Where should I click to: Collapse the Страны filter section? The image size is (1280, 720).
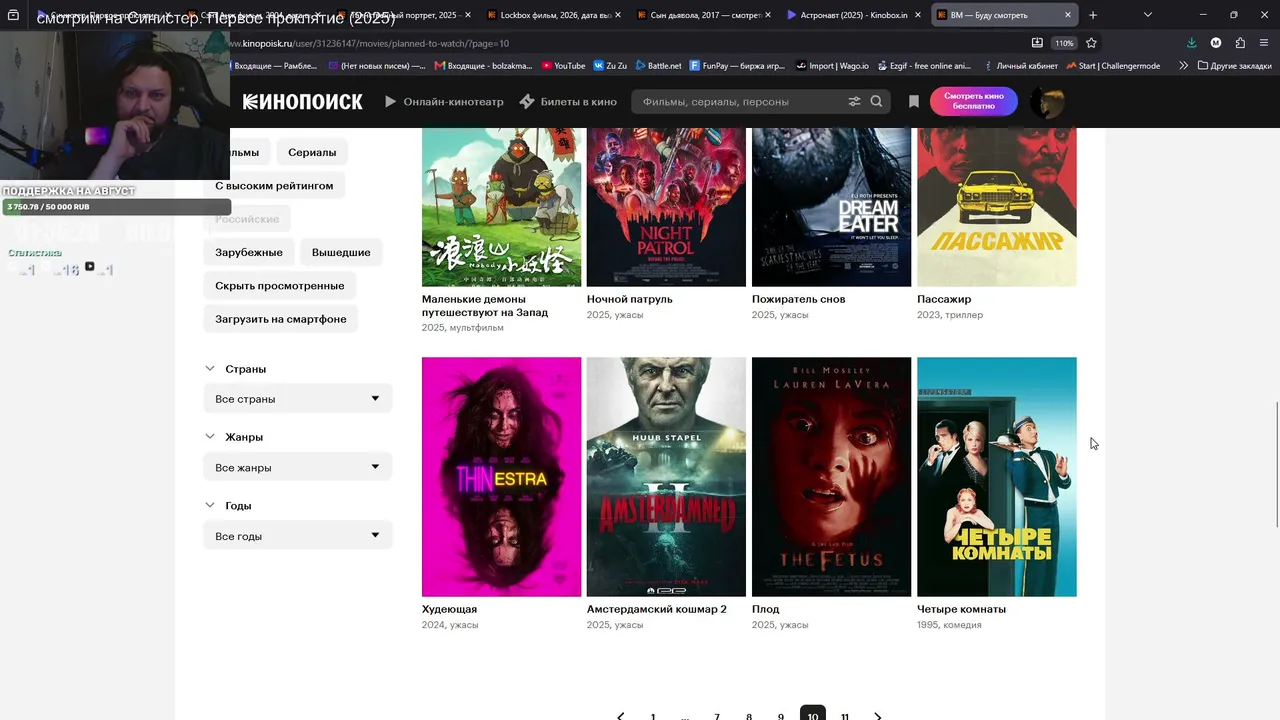[210, 369]
